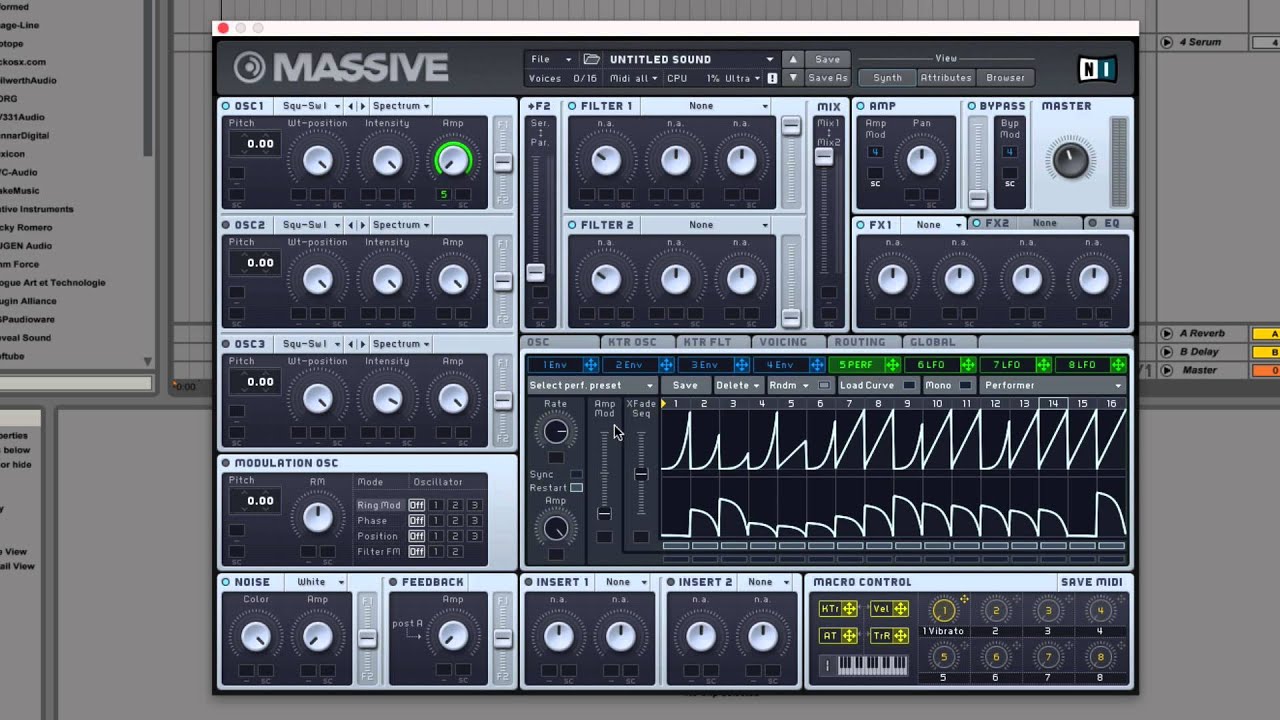This screenshot has width=1280, height=720.
Task: Select Macro 1 Vibrato knob
Action: (x=943, y=610)
